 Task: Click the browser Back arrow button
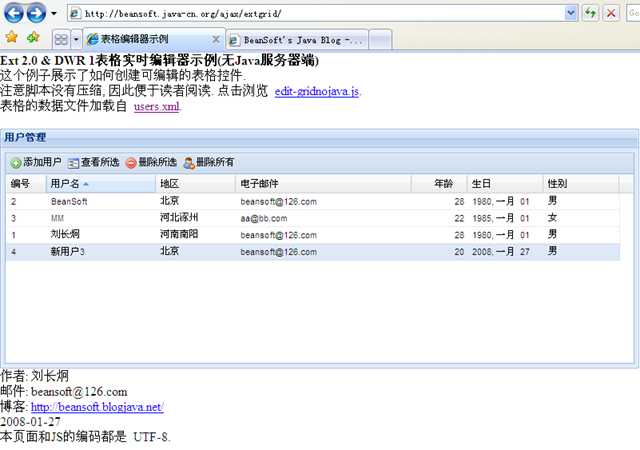click(x=13, y=13)
